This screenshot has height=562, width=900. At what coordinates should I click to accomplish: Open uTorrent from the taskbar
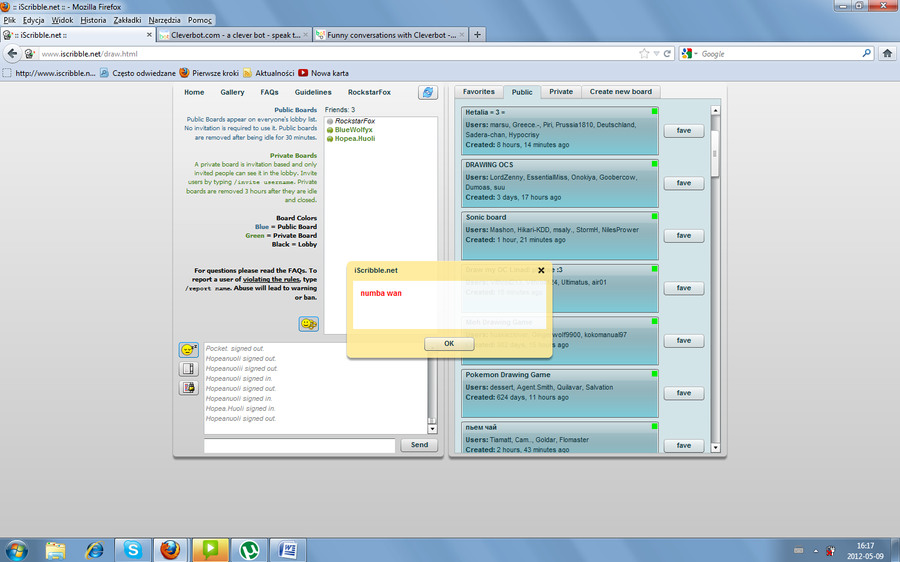click(x=249, y=551)
